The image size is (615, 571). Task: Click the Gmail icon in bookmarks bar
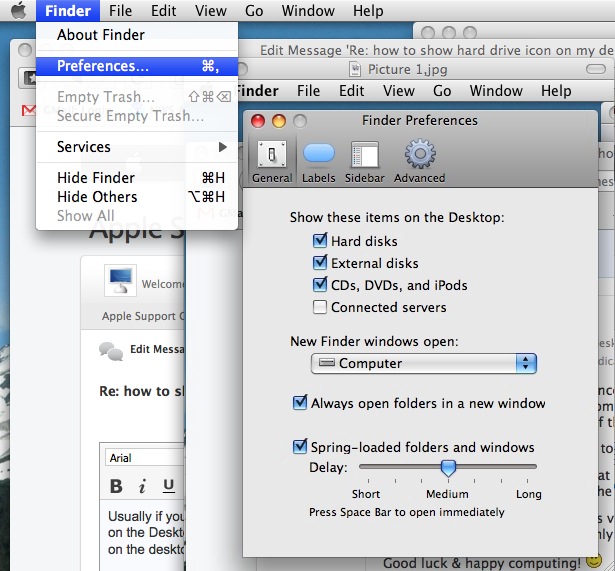pos(29,111)
